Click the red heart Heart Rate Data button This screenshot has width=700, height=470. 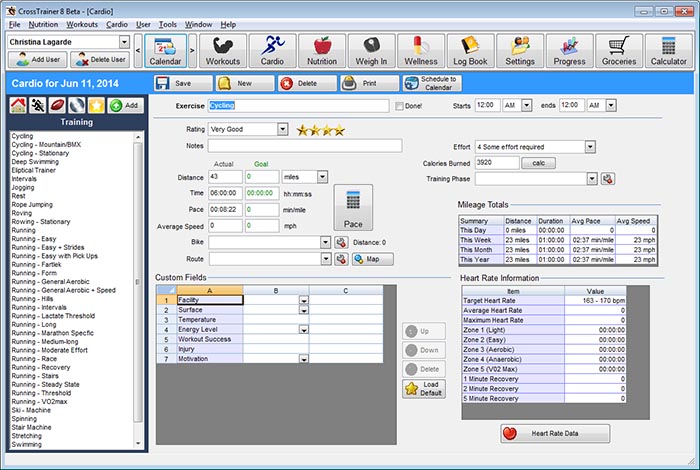pos(555,433)
